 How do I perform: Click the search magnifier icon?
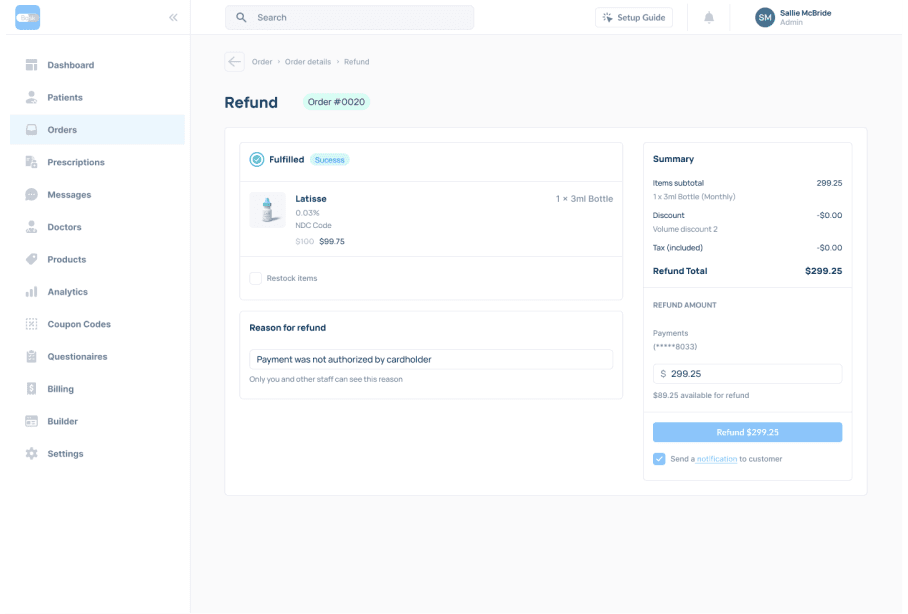coord(242,18)
